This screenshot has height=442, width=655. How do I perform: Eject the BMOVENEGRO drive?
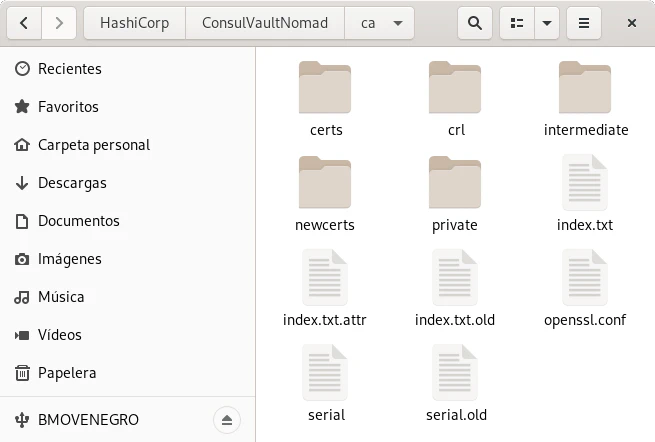click(x=227, y=419)
